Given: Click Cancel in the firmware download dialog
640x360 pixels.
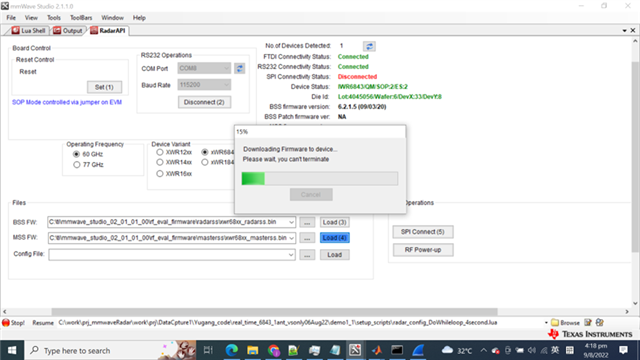Looking at the screenshot, I should (x=311, y=195).
